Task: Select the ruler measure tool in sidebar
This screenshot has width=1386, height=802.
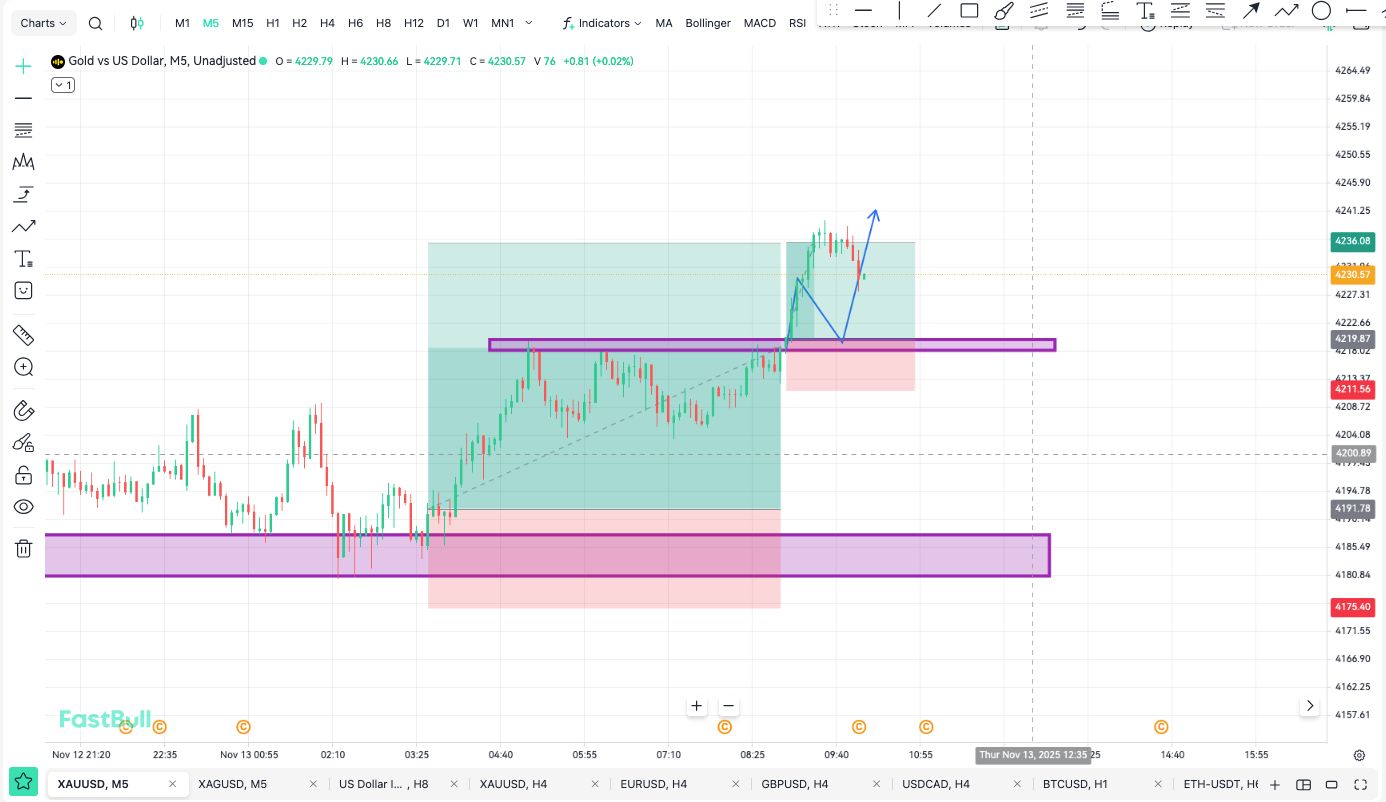Action: coord(23,335)
